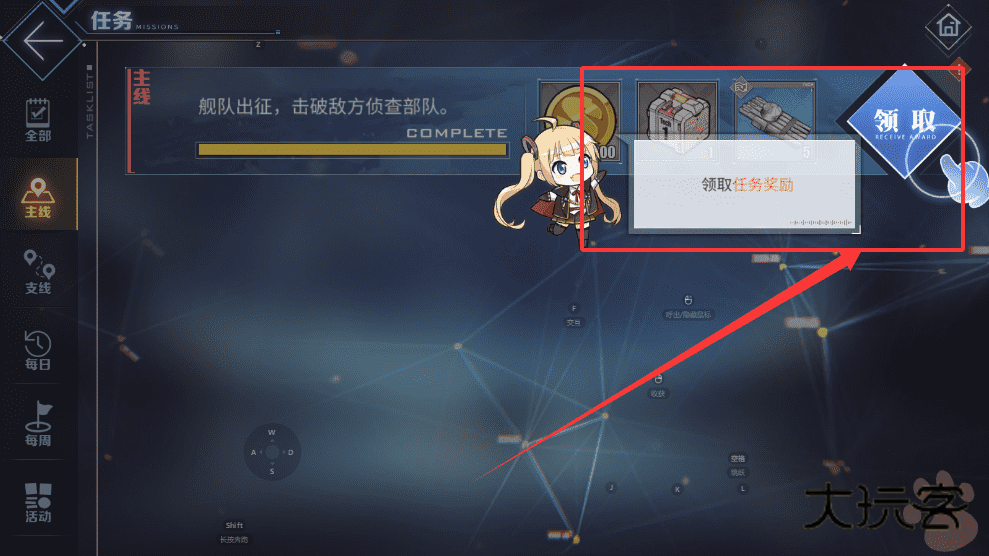
Task: Click the pointing hand cursor icon
Action: pos(964,178)
